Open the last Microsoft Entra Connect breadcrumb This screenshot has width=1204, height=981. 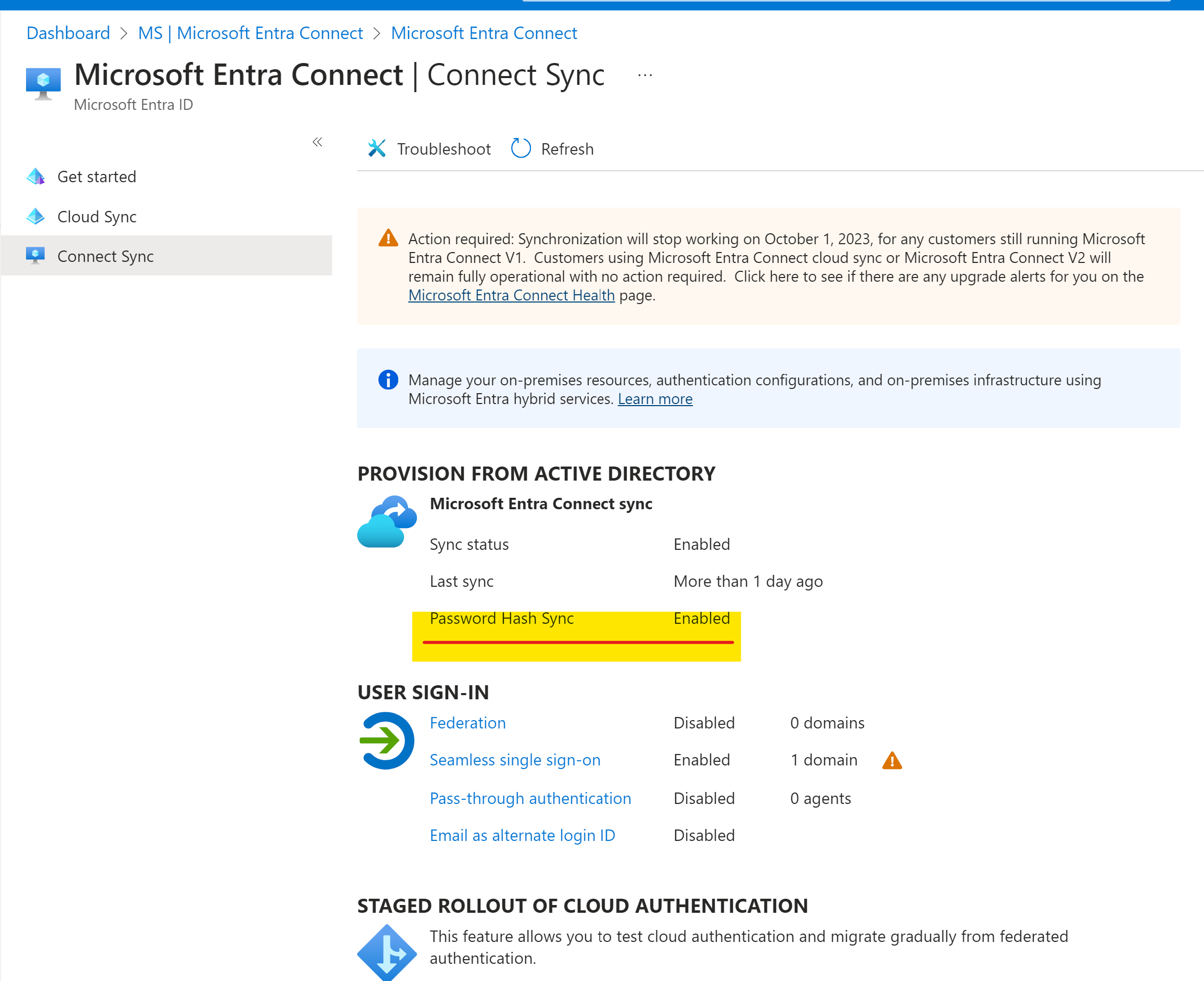484,33
